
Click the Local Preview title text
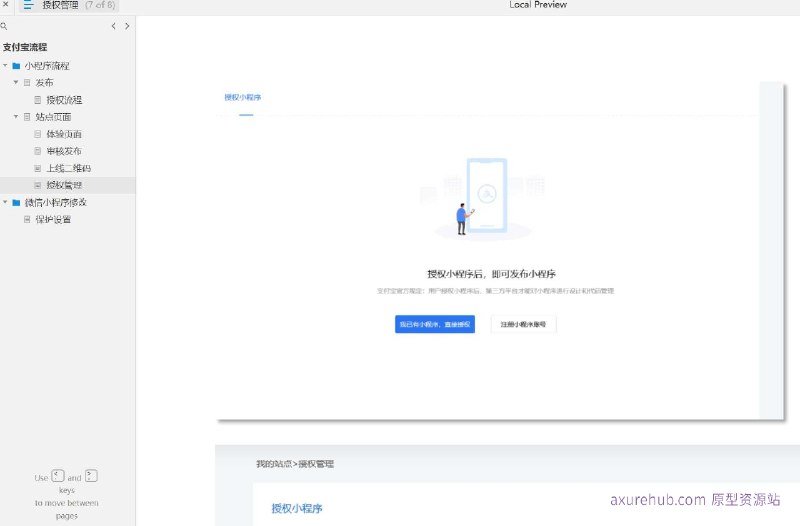(538, 5)
